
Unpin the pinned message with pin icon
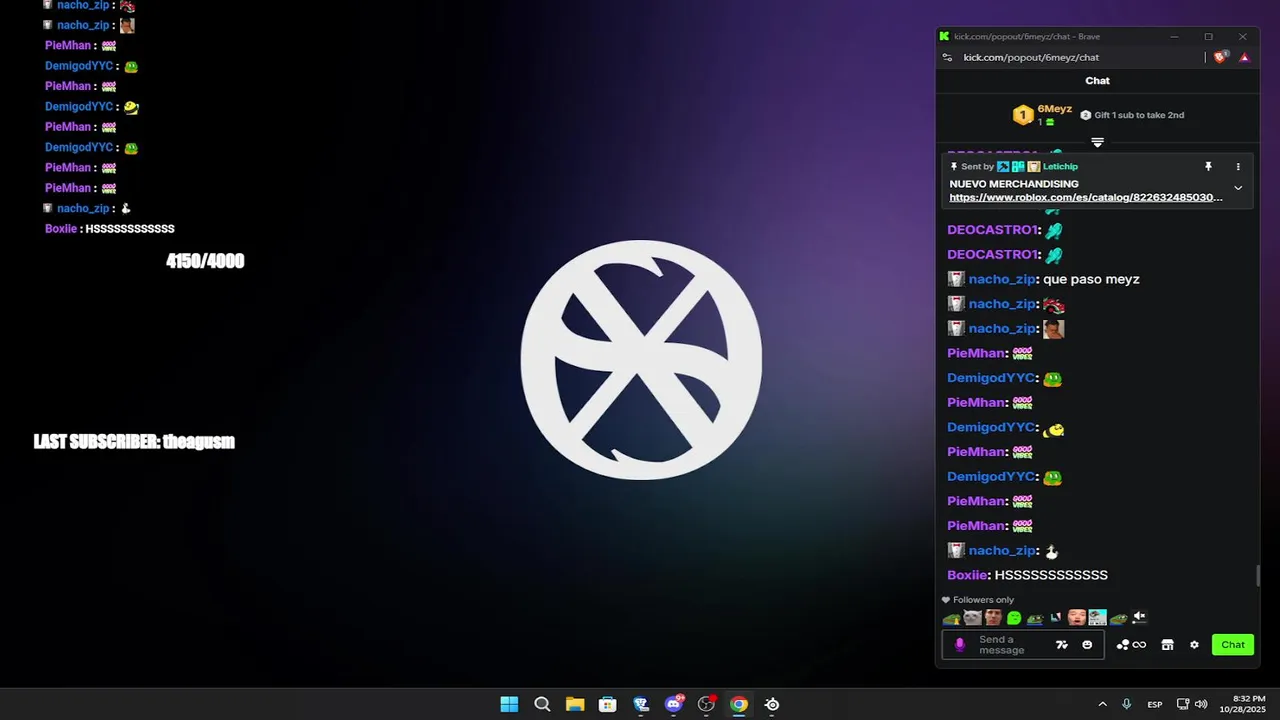click(1208, 167)
